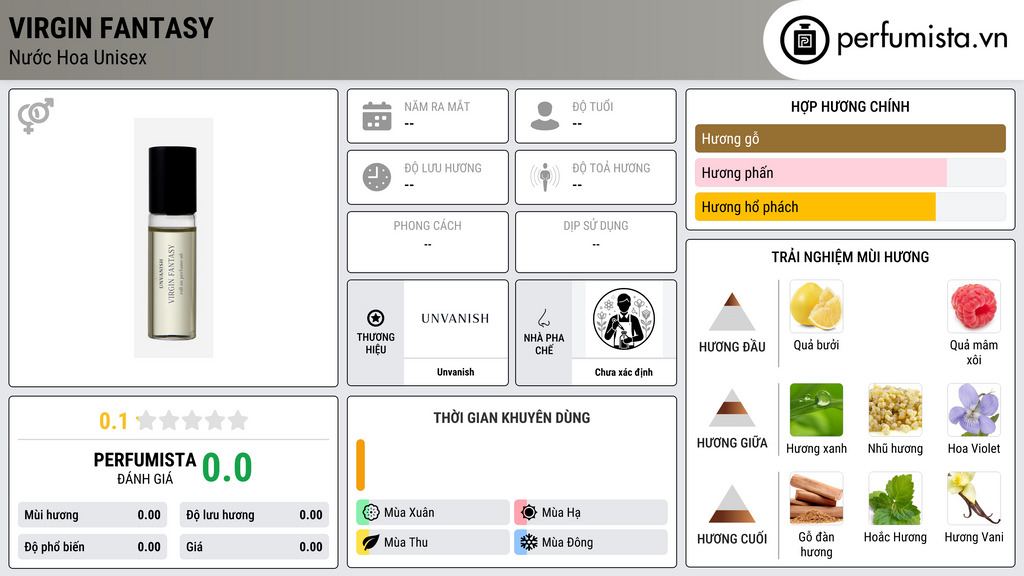
Task: Click the Dịp sử dụng card
Action: coord(596,242)
